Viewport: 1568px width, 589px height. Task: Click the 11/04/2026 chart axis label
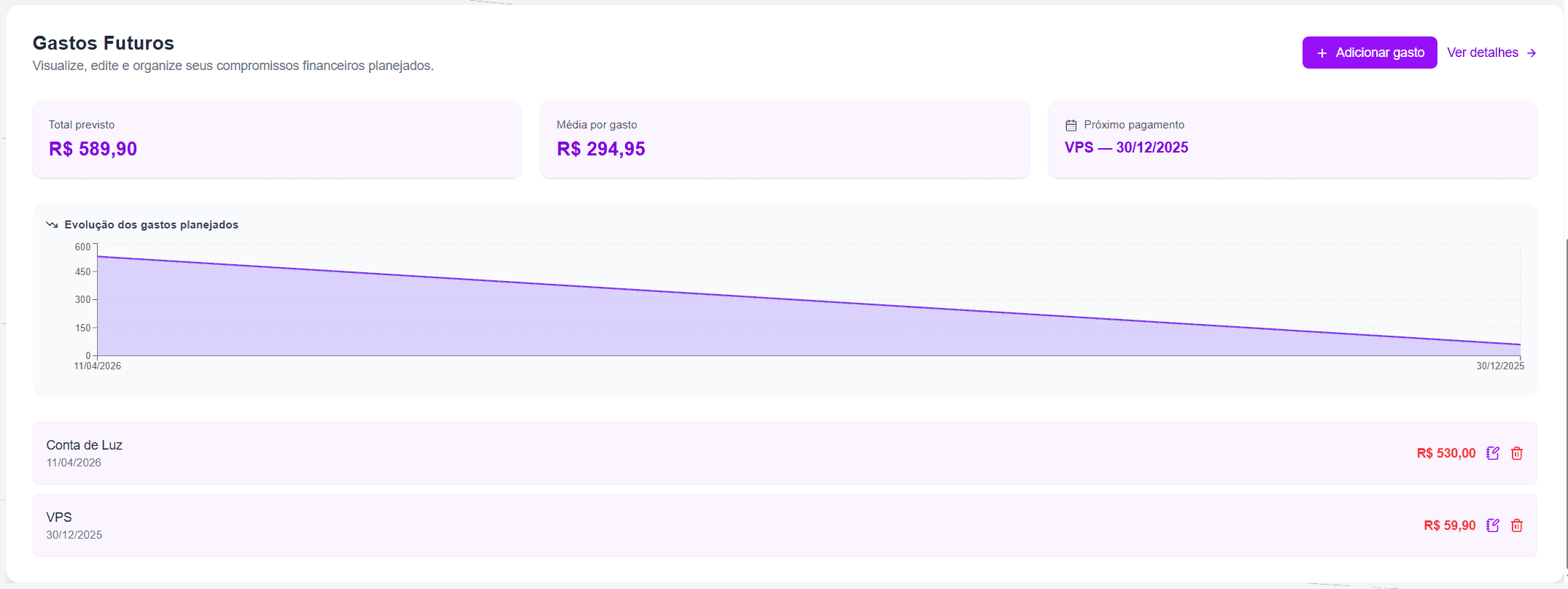pos(98,366)
